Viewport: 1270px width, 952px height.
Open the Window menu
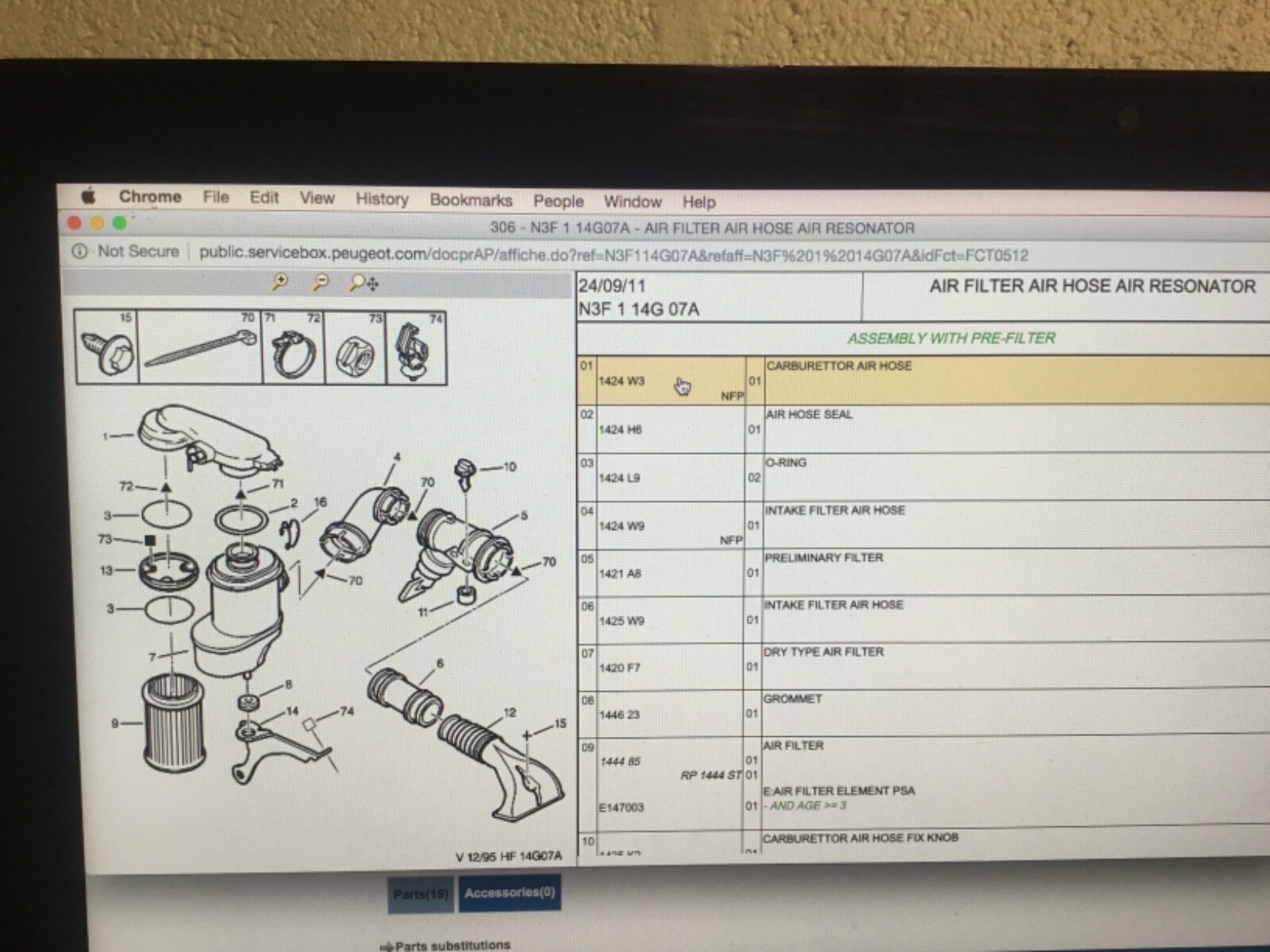[632, 202]
